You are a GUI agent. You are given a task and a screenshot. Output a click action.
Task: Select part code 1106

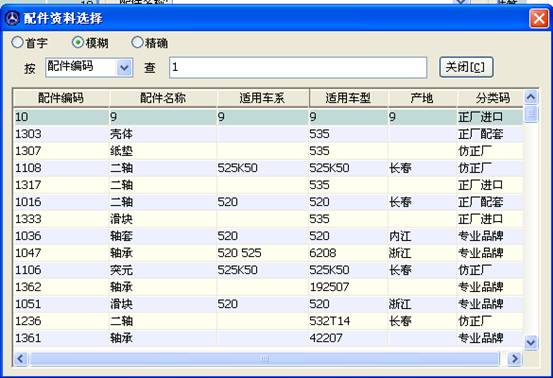click(x=28, y=270)
